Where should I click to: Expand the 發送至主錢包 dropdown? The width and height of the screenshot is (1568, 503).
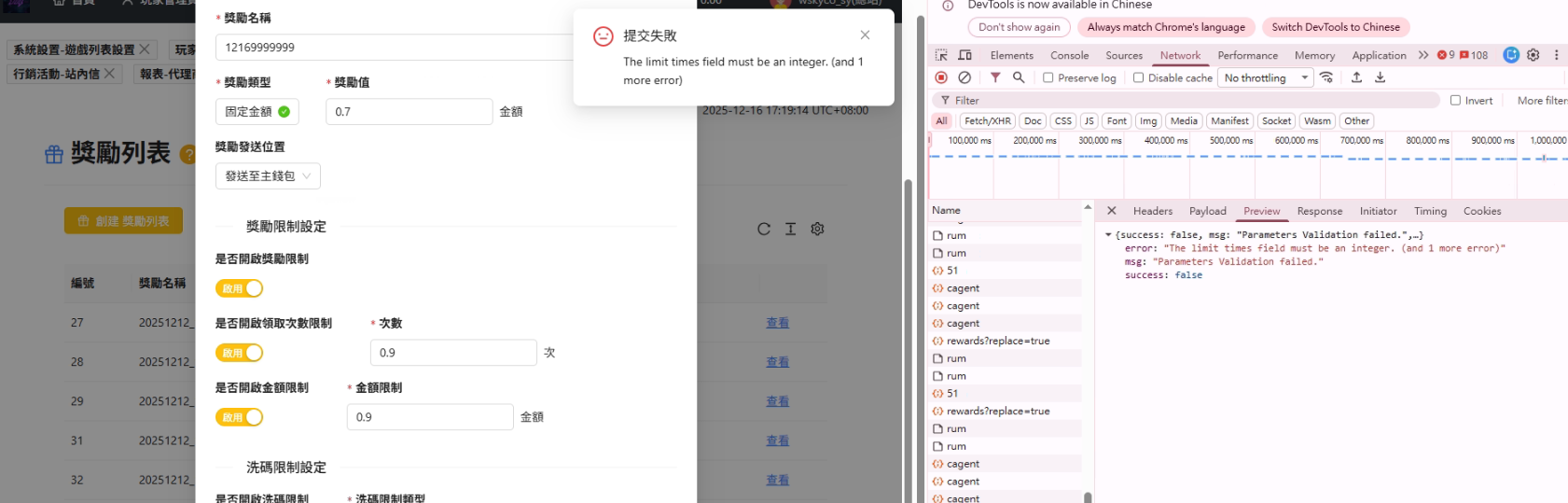[x=268, y=176]
